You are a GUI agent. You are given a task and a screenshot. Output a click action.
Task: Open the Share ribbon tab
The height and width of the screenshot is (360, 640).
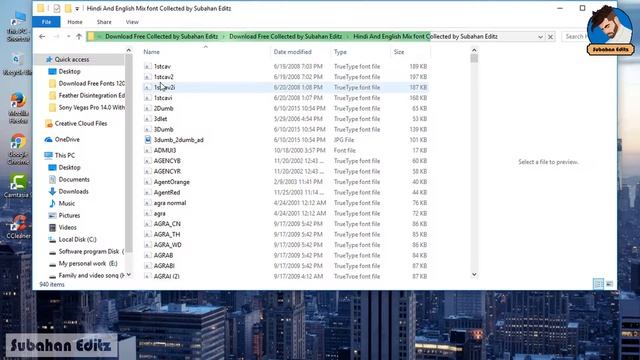pos(104,22)
